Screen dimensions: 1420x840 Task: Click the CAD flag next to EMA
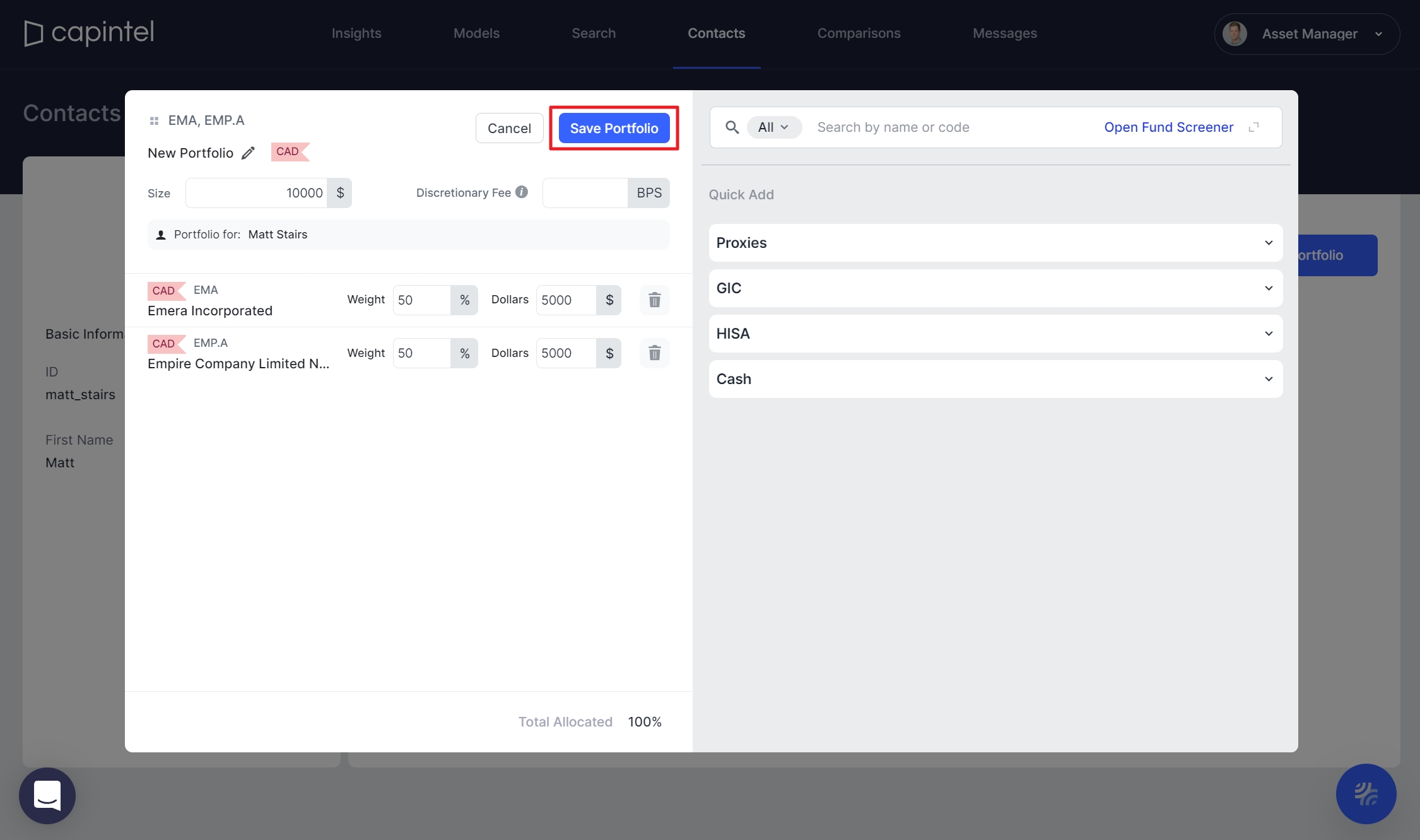coord(166,291)
